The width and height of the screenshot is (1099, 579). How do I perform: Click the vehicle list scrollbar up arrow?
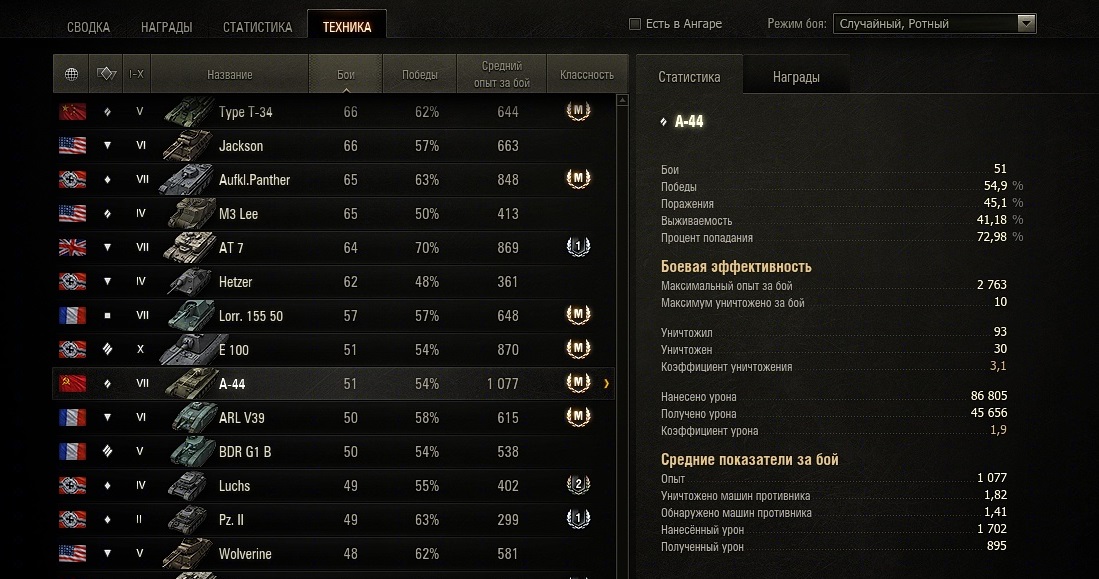[x=623, y=100]
